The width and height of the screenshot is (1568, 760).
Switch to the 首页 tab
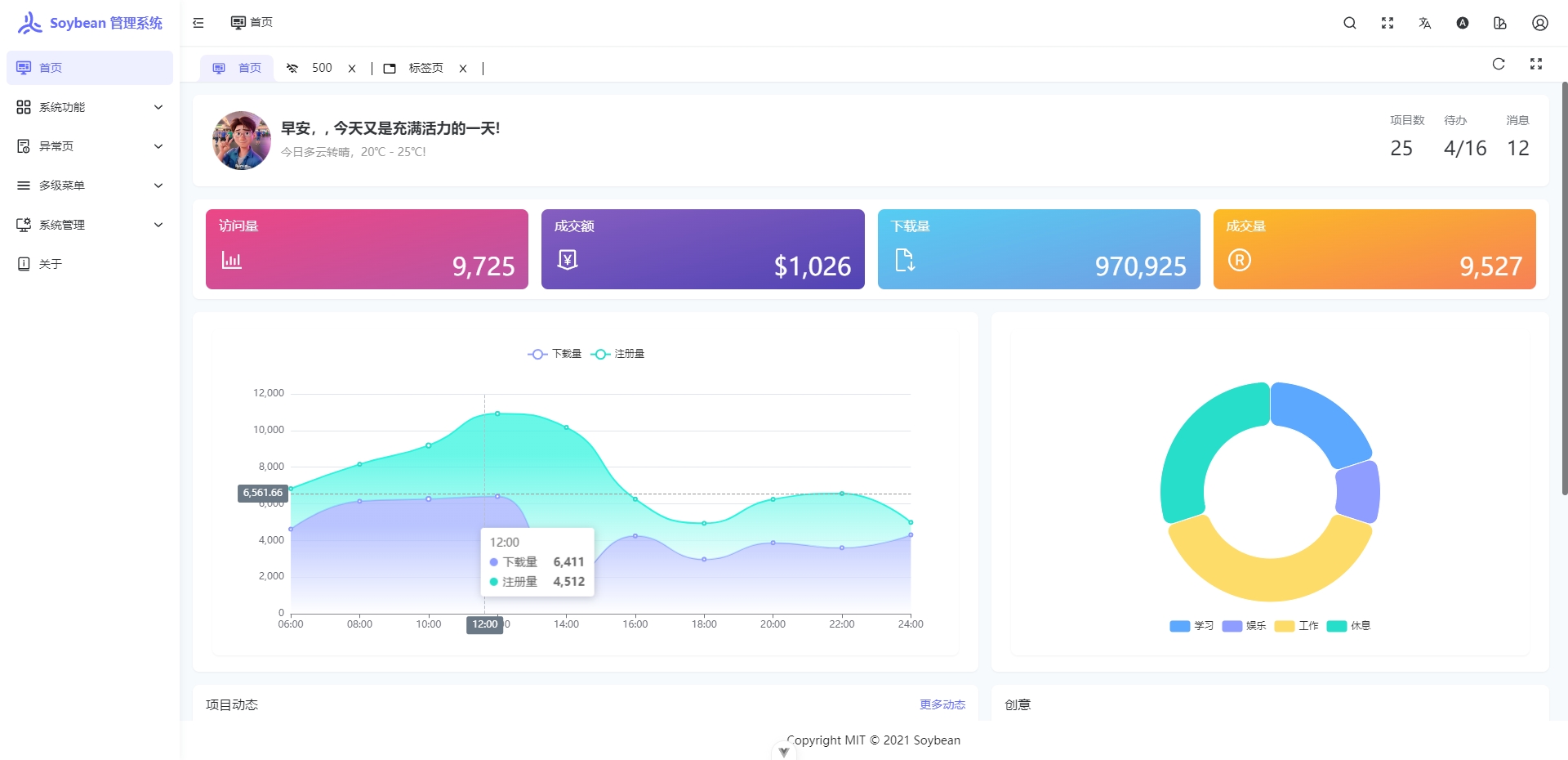pyautogui.click(x=237, y=69)
